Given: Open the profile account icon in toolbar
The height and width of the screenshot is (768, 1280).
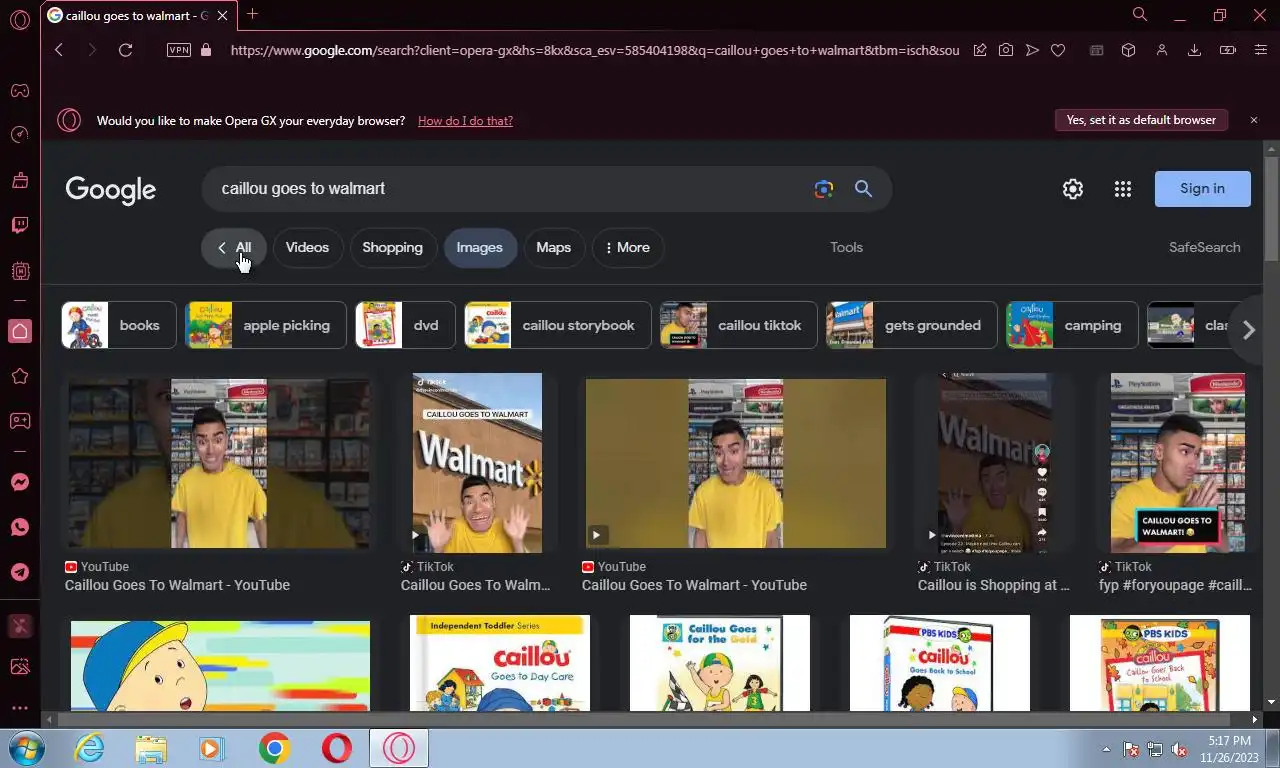Looking at the screenshot, I should pos(1161,50).
